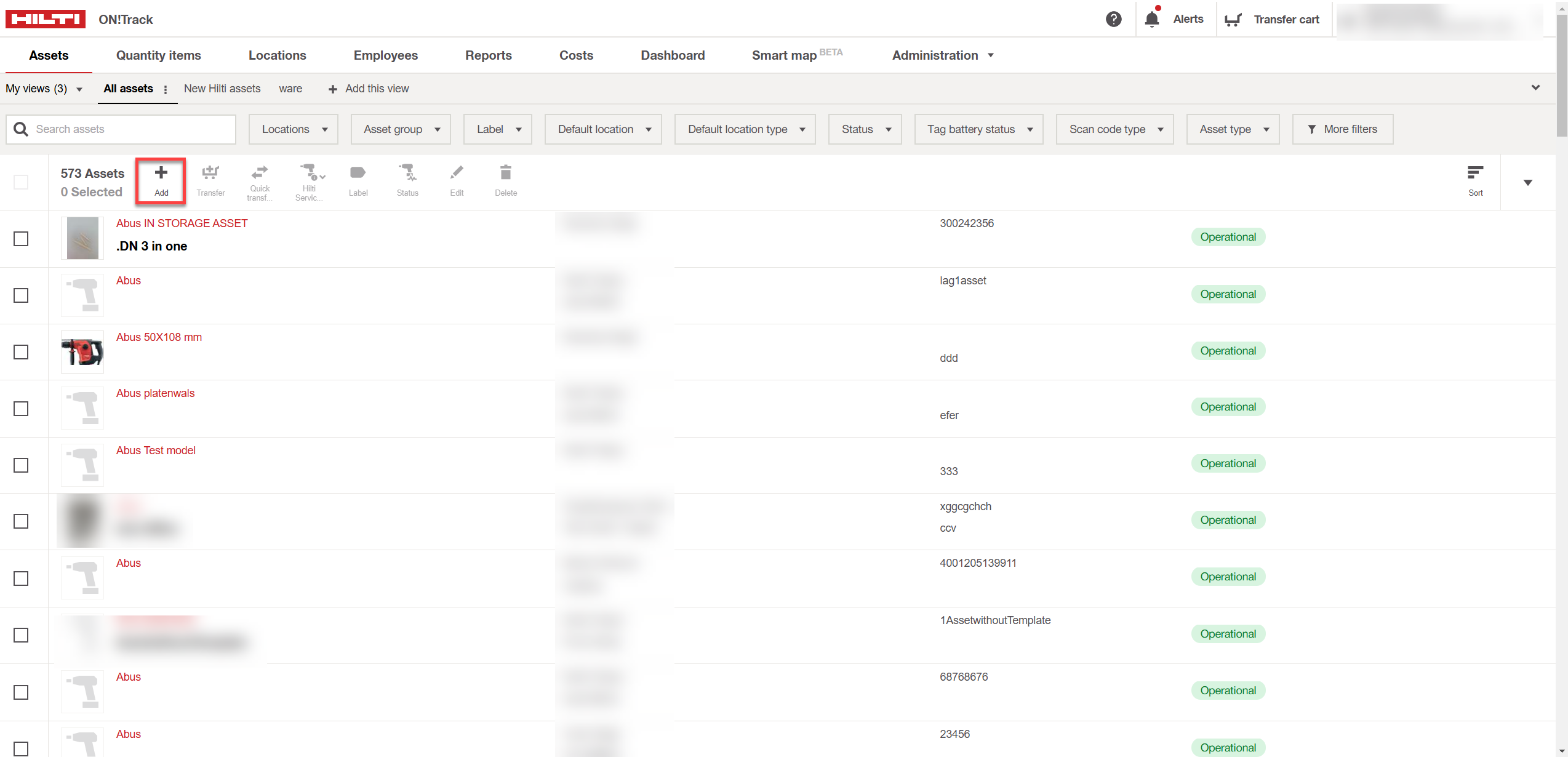Screen dimensions: 1568x757
Task: Select the Assets tab
Action: tap(49, 55)
